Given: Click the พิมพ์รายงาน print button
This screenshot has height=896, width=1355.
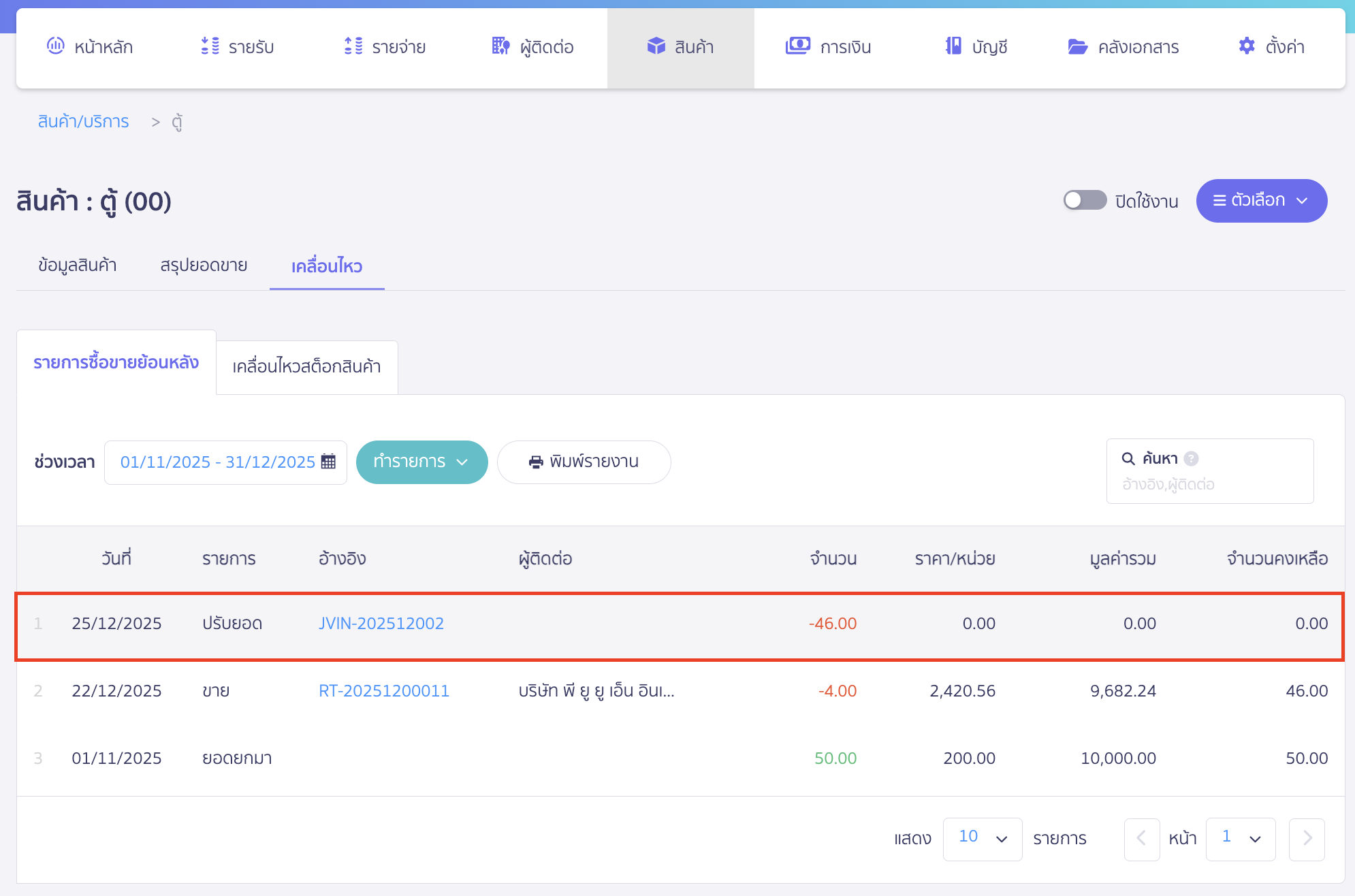Looking at the screenshot, I should [x=584, y=462].
